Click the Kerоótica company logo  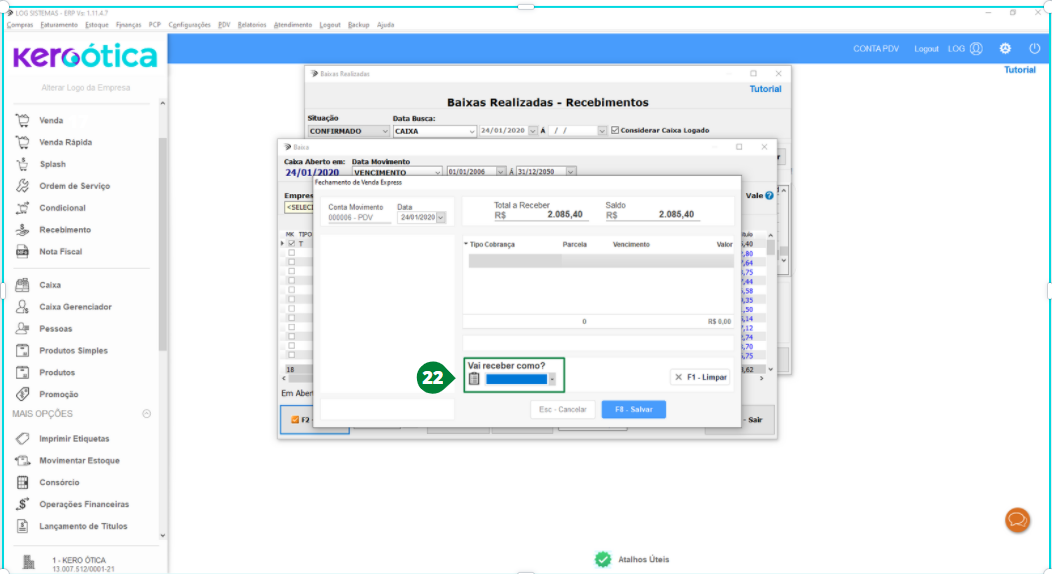coord(85,56)
